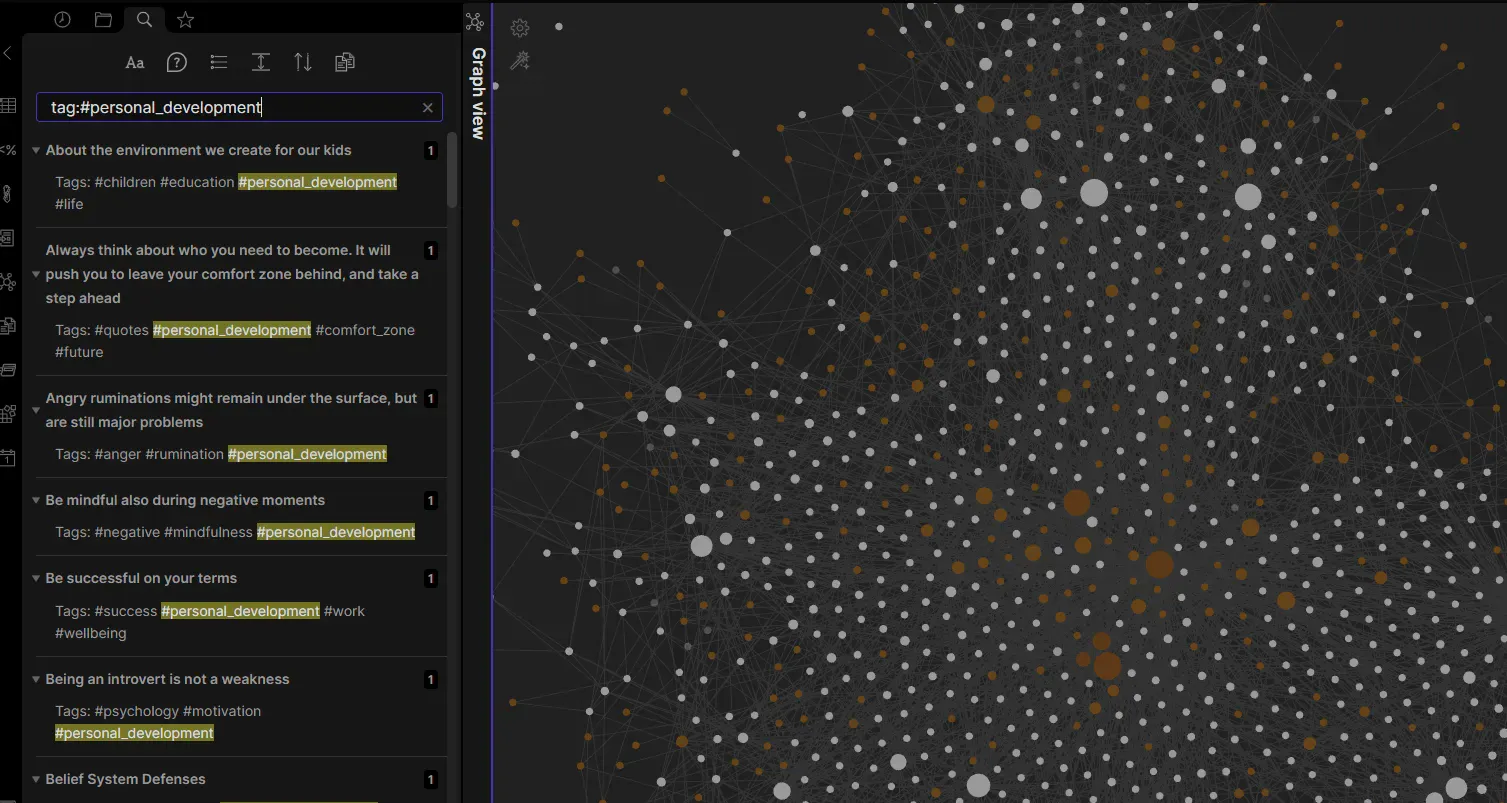Screen dimensions: 1507x803
Task: Click the '#comfort_zone' tag text
Action: click(365, 330)
